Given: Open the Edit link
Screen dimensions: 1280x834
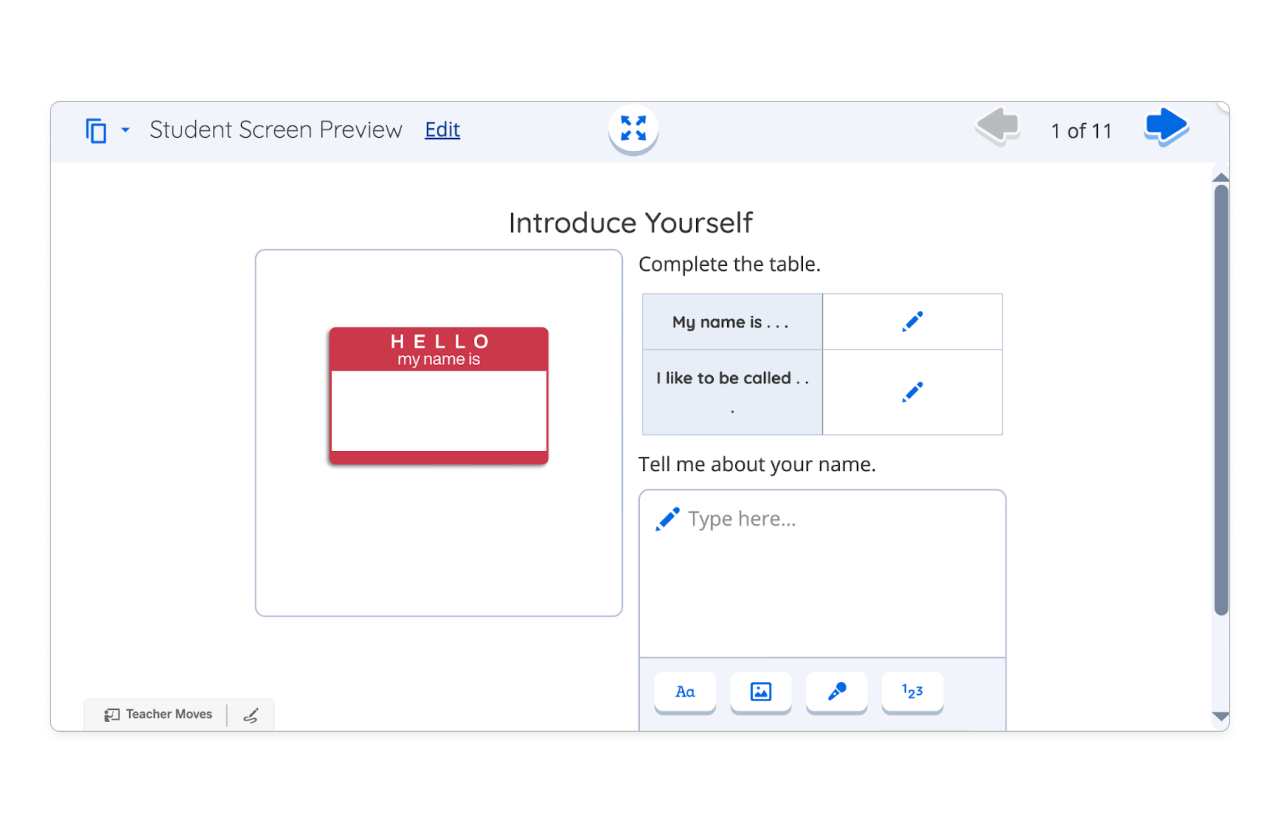Looking at the screenshot, I should coord(442,130).
